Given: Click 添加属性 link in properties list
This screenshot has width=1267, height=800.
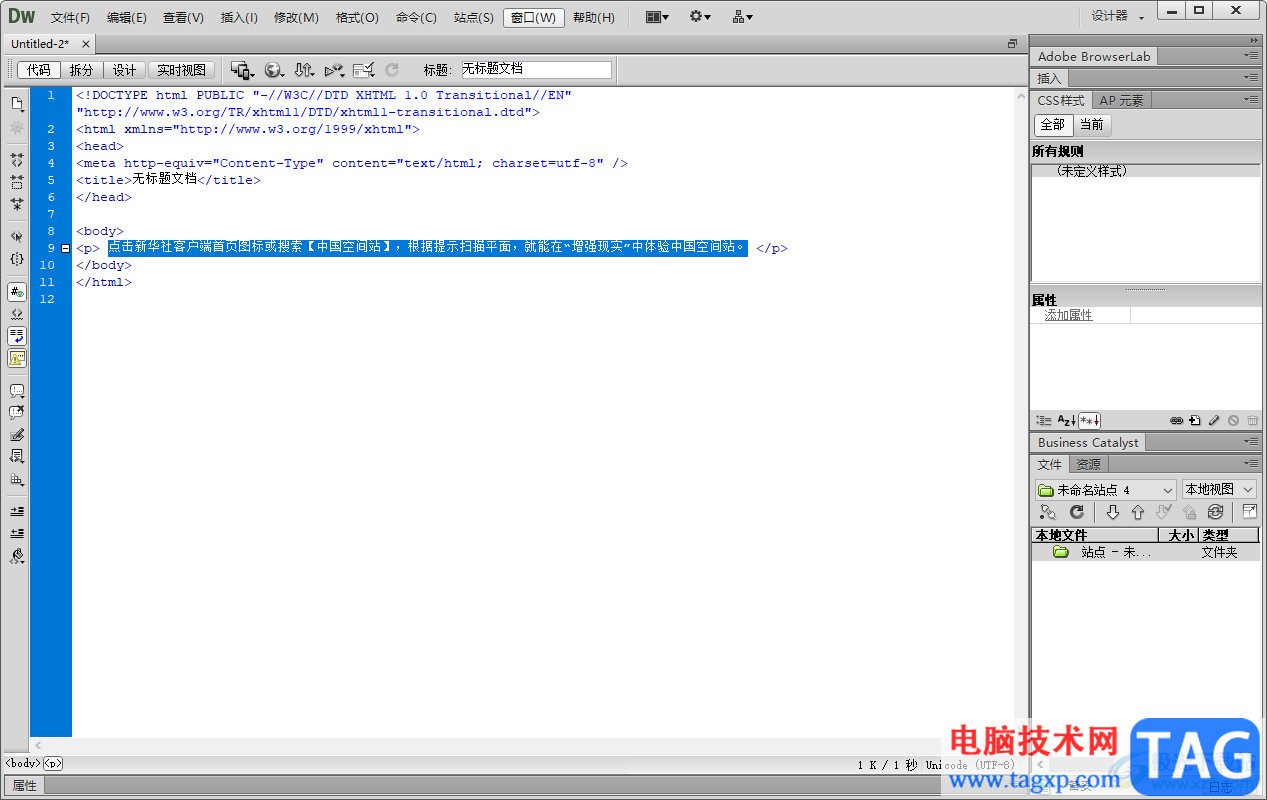Looking at the screenshot, I should click(x=1068, y=315).
